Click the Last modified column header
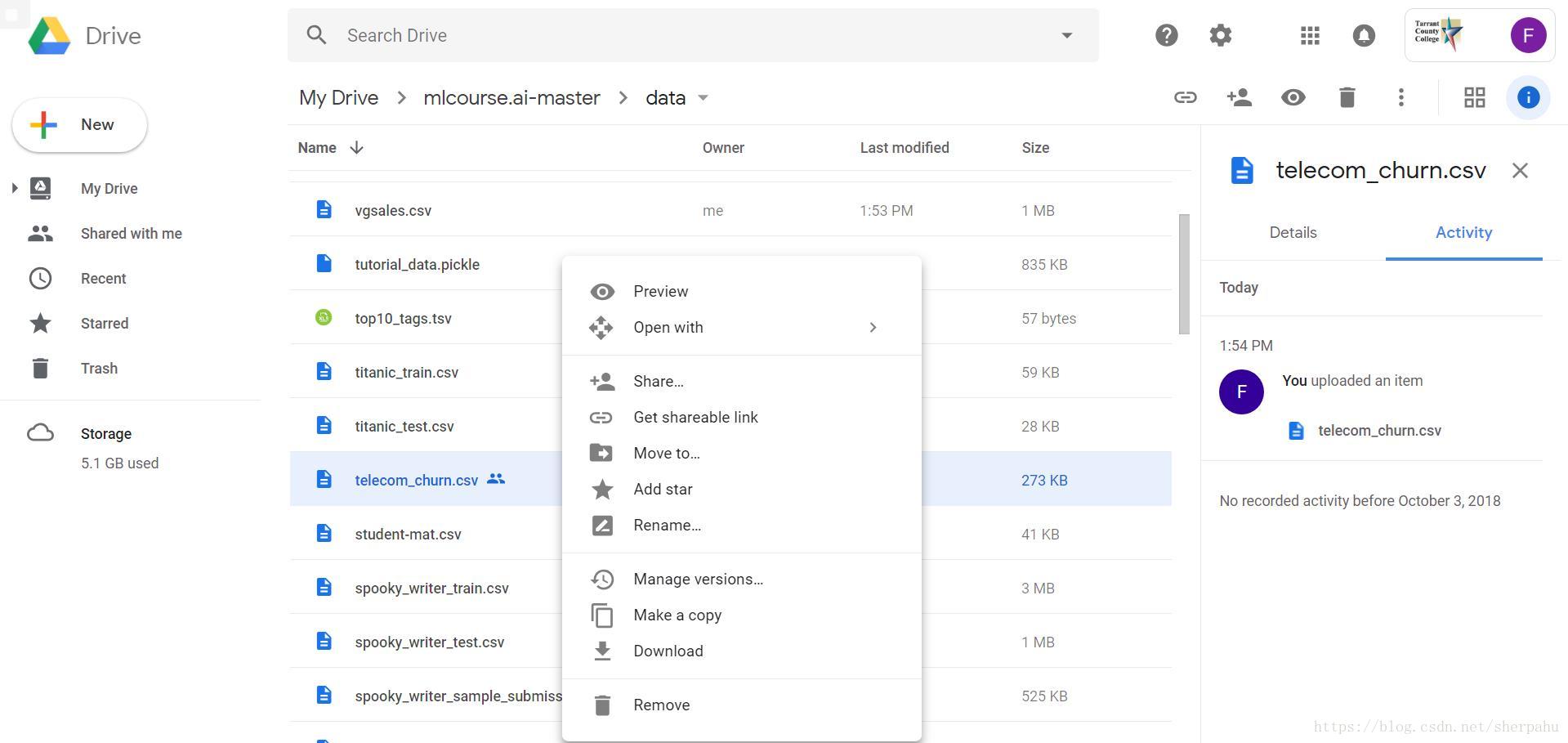Image resolution: width=1568 pixels, height=743 pixels. (904, 148)
